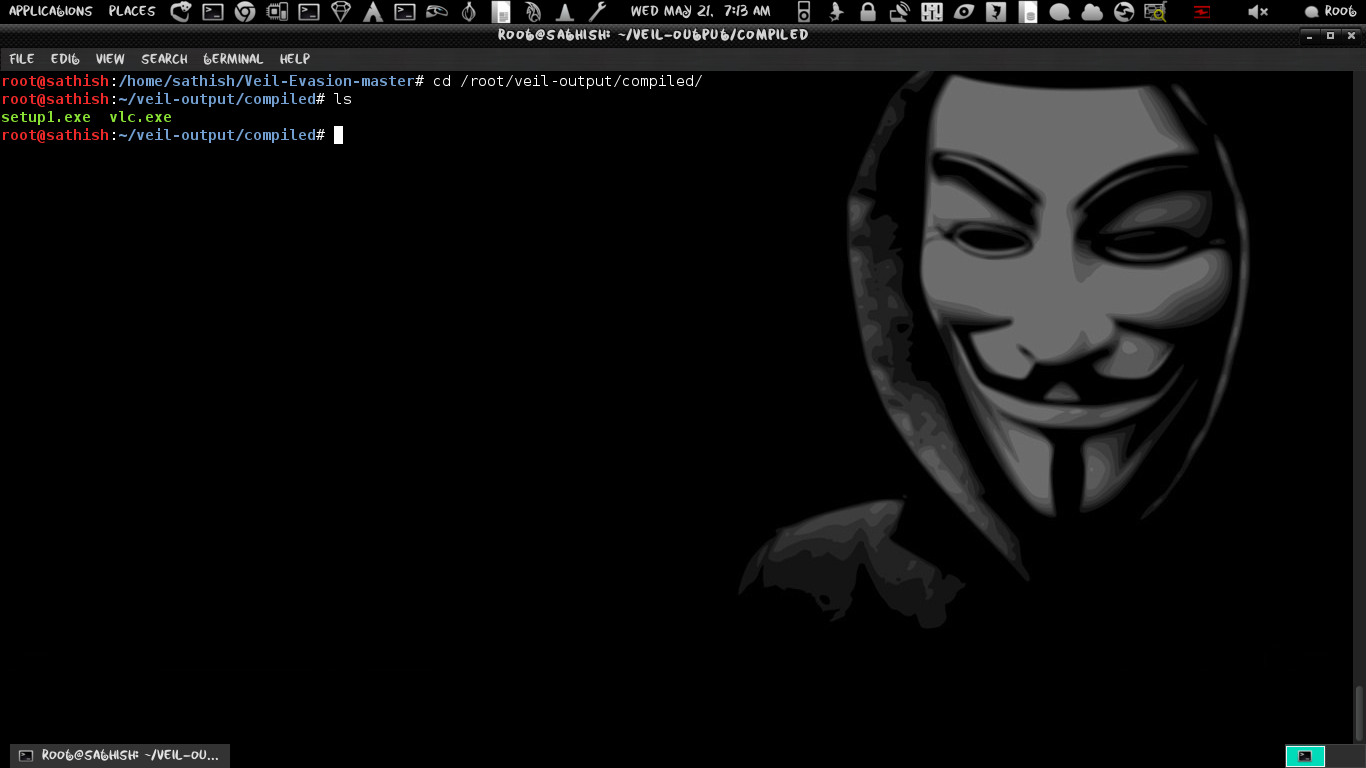Select the cyan workspace switcher thumbnail
This screenshot has height=768, width=1366.
1305,756
